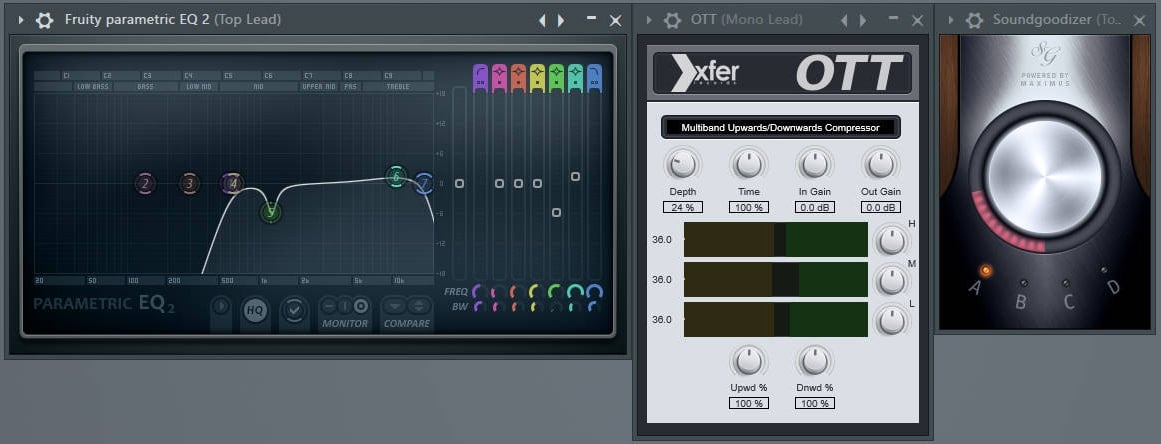Click blue band 7 FREQ knob
Viewport: 1161px width, 444px height.
click(595, 292)
